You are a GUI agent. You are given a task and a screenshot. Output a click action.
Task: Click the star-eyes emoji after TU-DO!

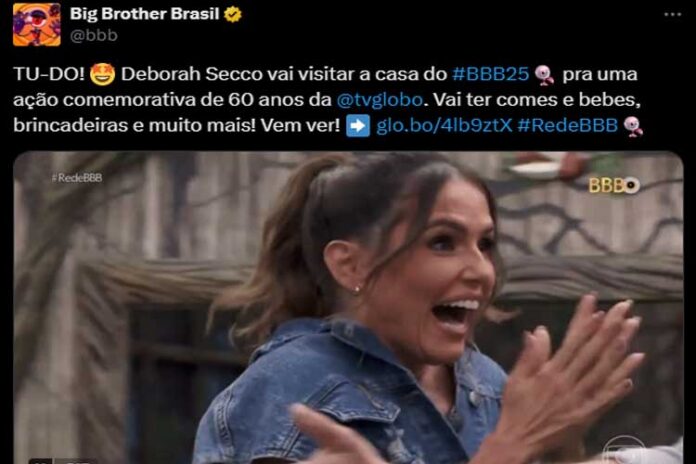[x=102, y=74]
